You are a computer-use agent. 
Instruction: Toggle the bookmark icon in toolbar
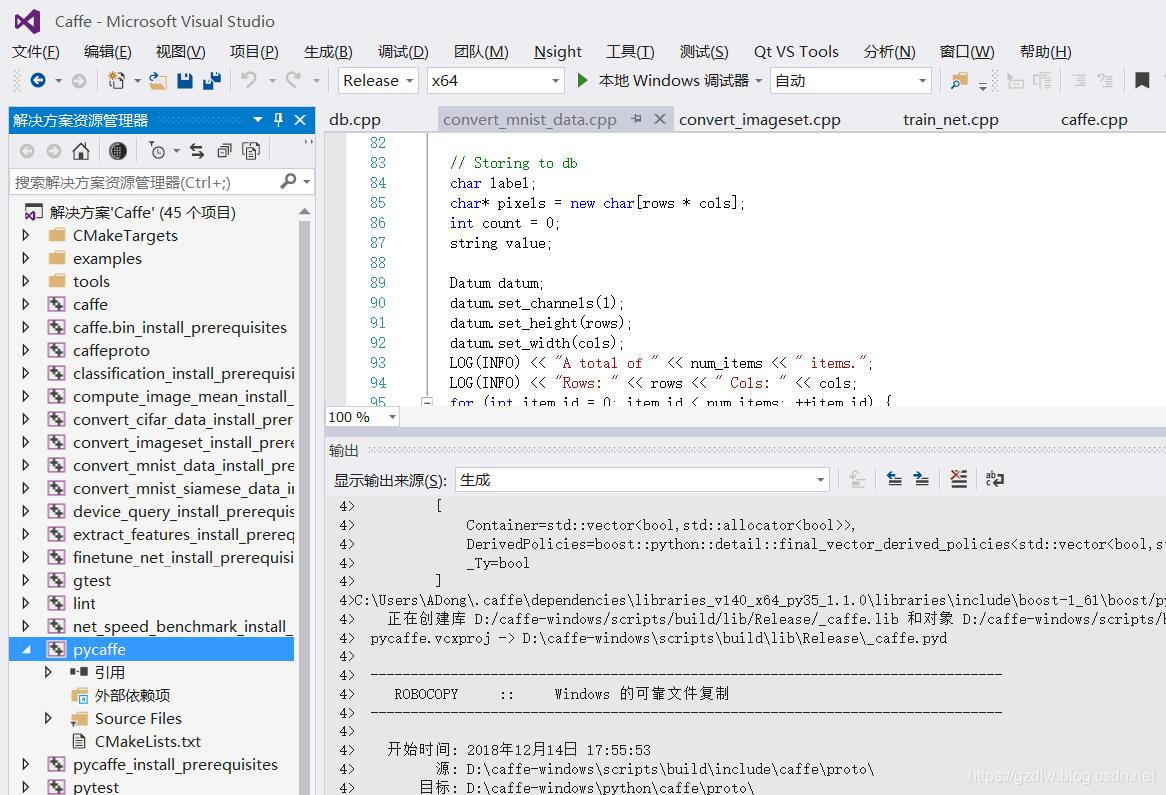pos(1142,80)
